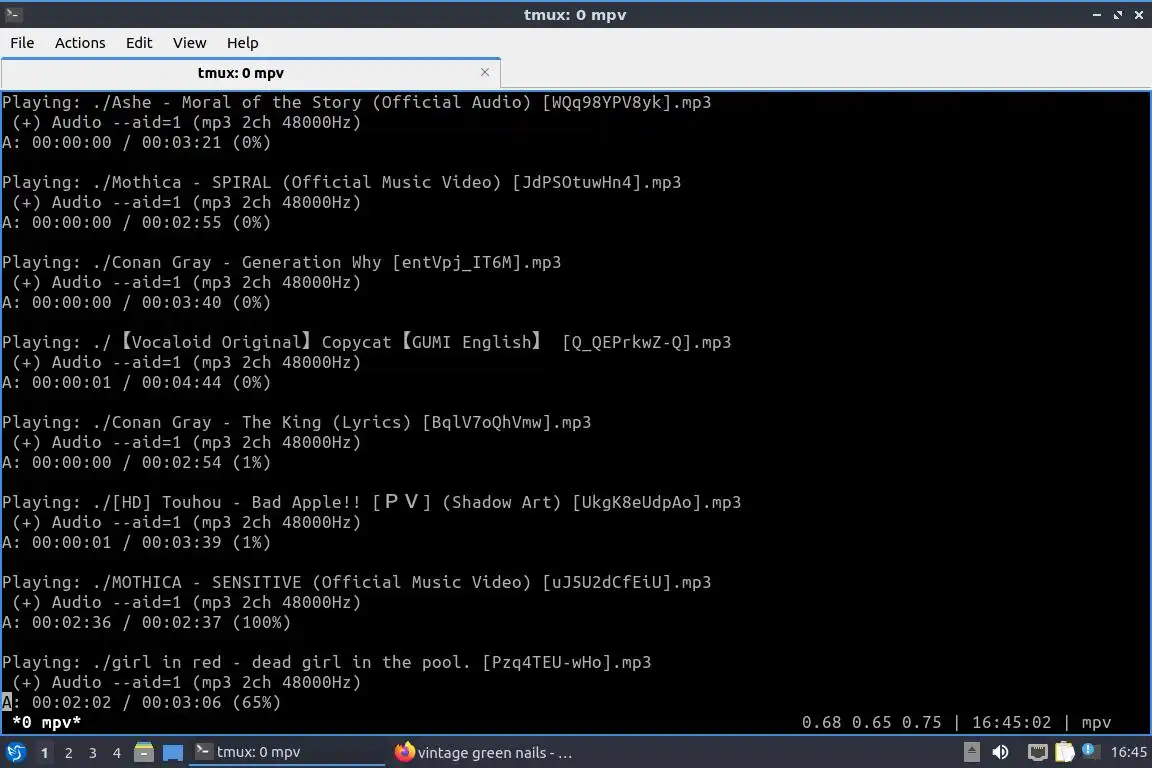This screenshot has height=768, width=1152.
Task: Click the load average '0.68 0.65 0.75'
Action: (x=871, y=723)
